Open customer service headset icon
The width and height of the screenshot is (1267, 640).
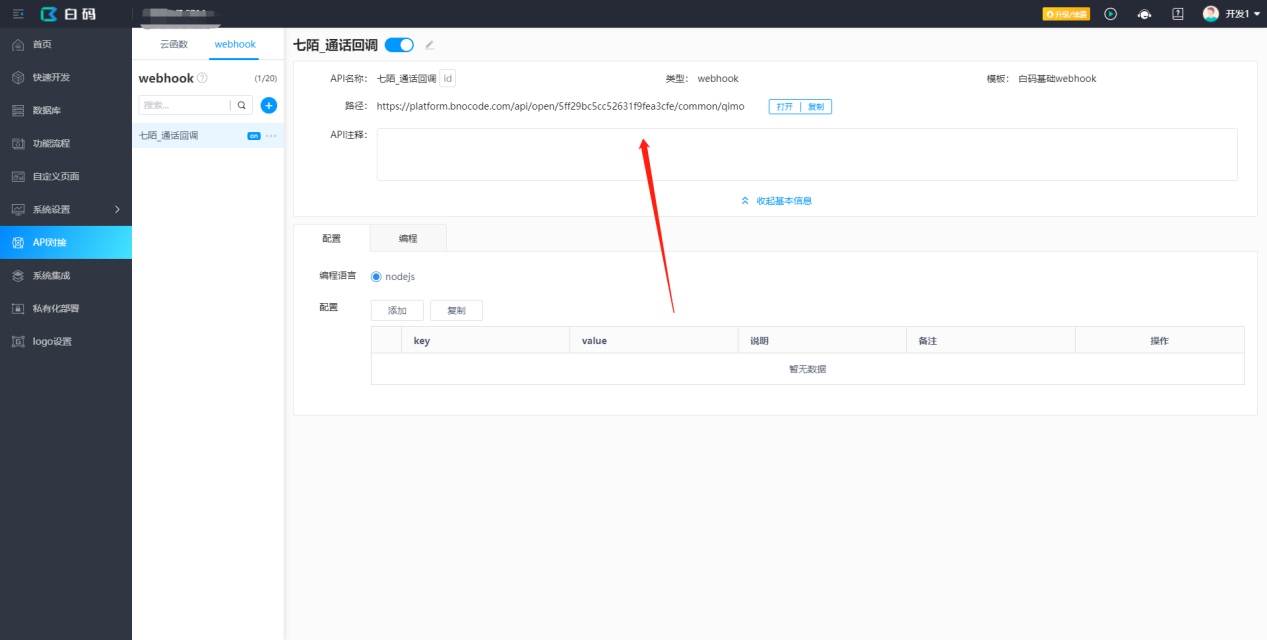click(x=1144, y=14)
